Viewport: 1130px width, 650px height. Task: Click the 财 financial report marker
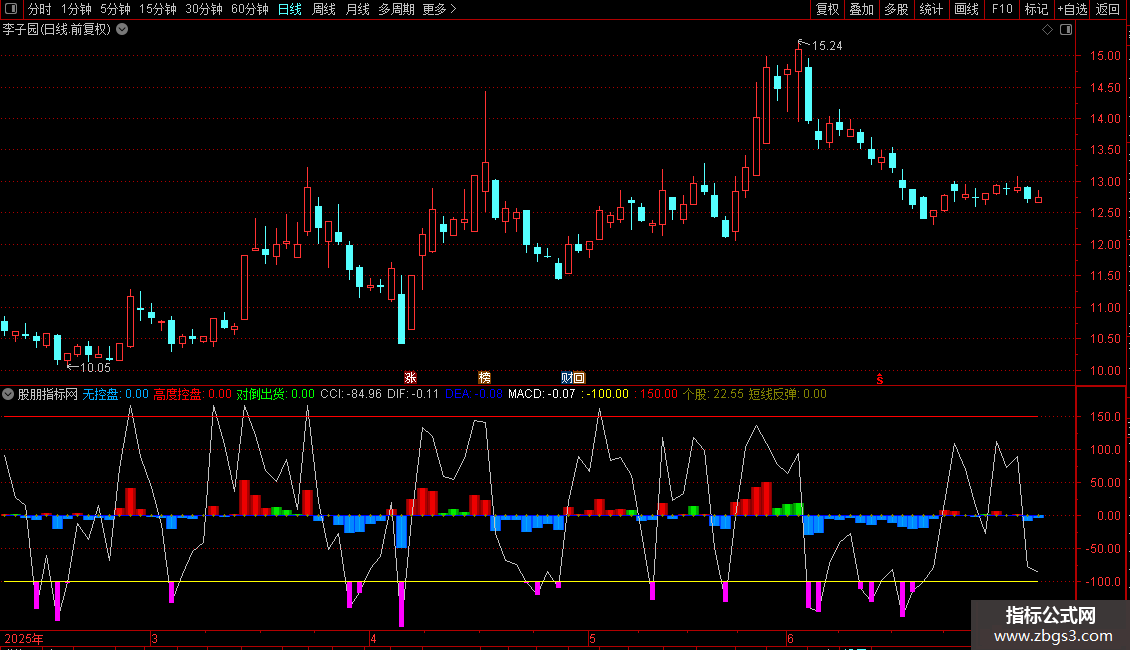(x=566, y=378)
